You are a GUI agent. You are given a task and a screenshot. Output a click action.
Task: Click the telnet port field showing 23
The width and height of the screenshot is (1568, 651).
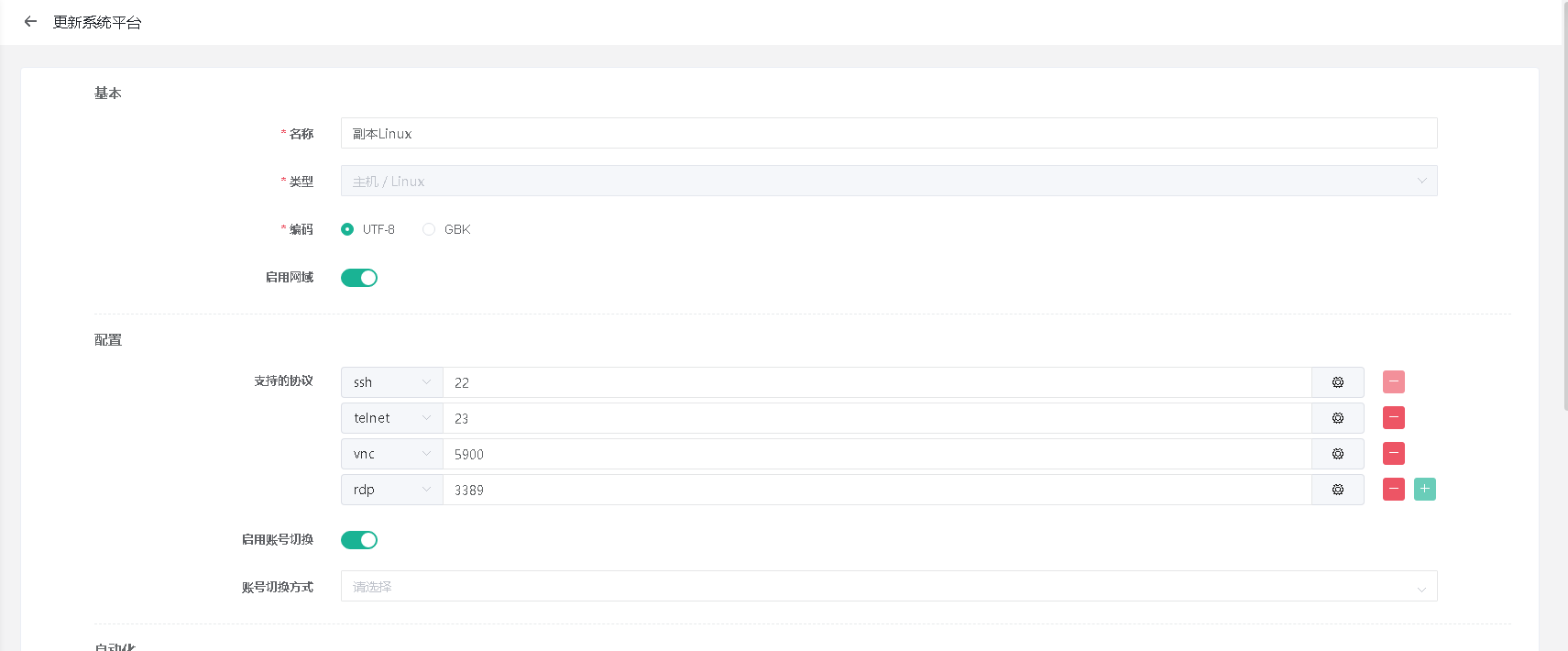click(x=877, y=418)
